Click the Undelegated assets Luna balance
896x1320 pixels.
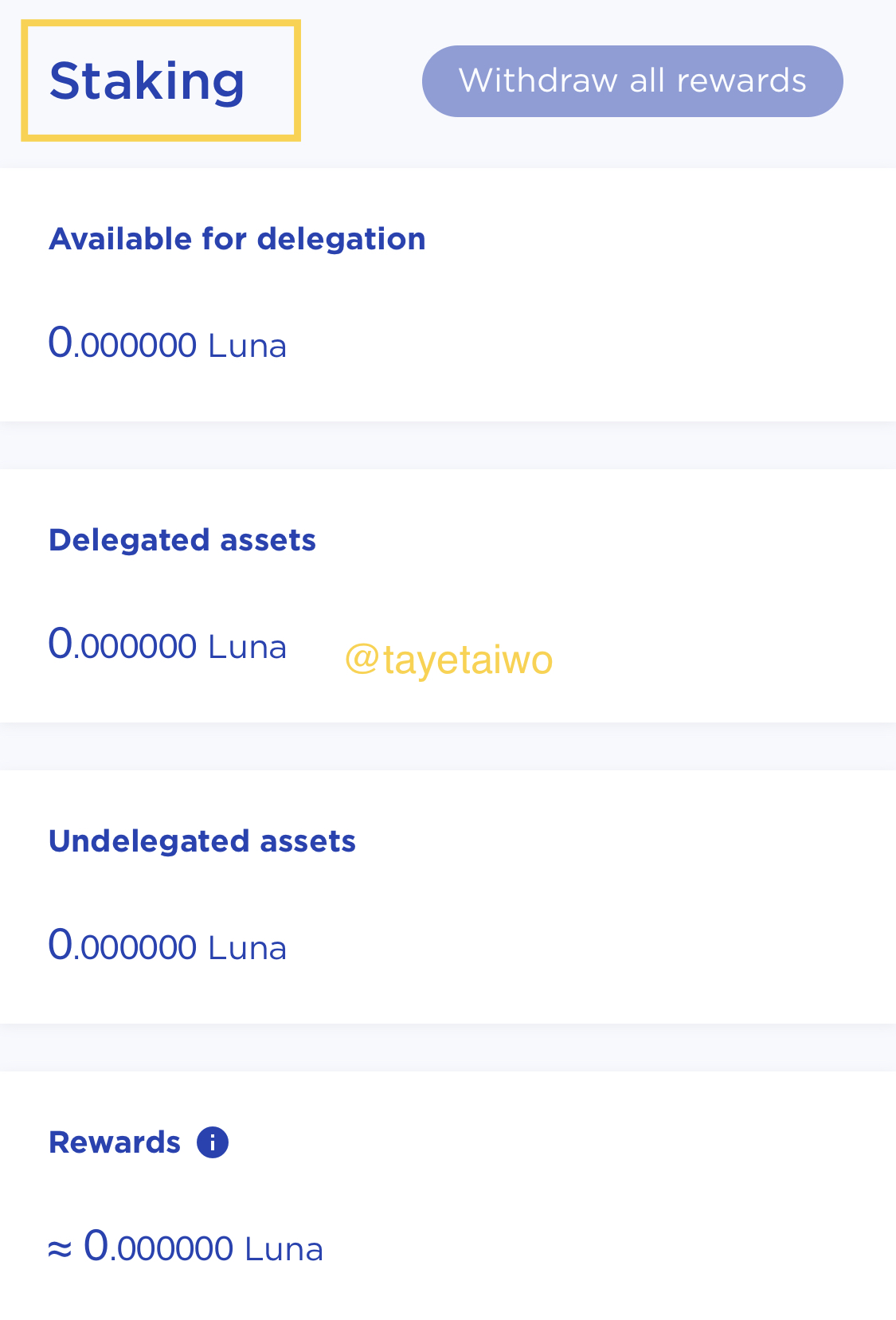(x=167, y=946)
